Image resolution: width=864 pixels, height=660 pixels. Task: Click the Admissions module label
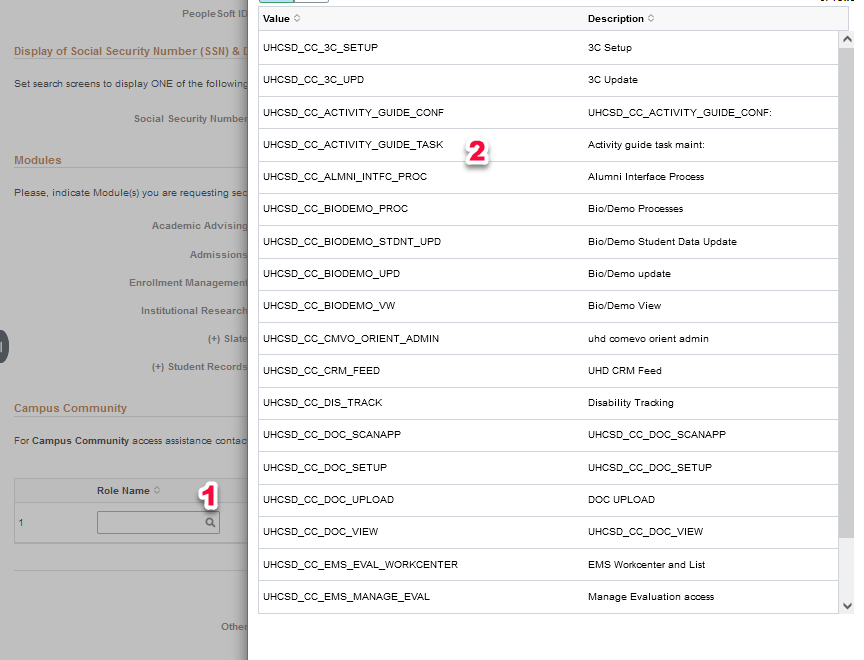tap(218, 255)
